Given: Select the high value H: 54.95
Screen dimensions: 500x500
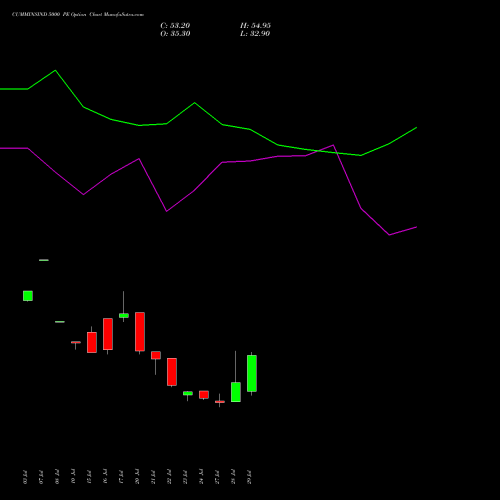Looking at the screenshot, I should (x=255, y=26).
